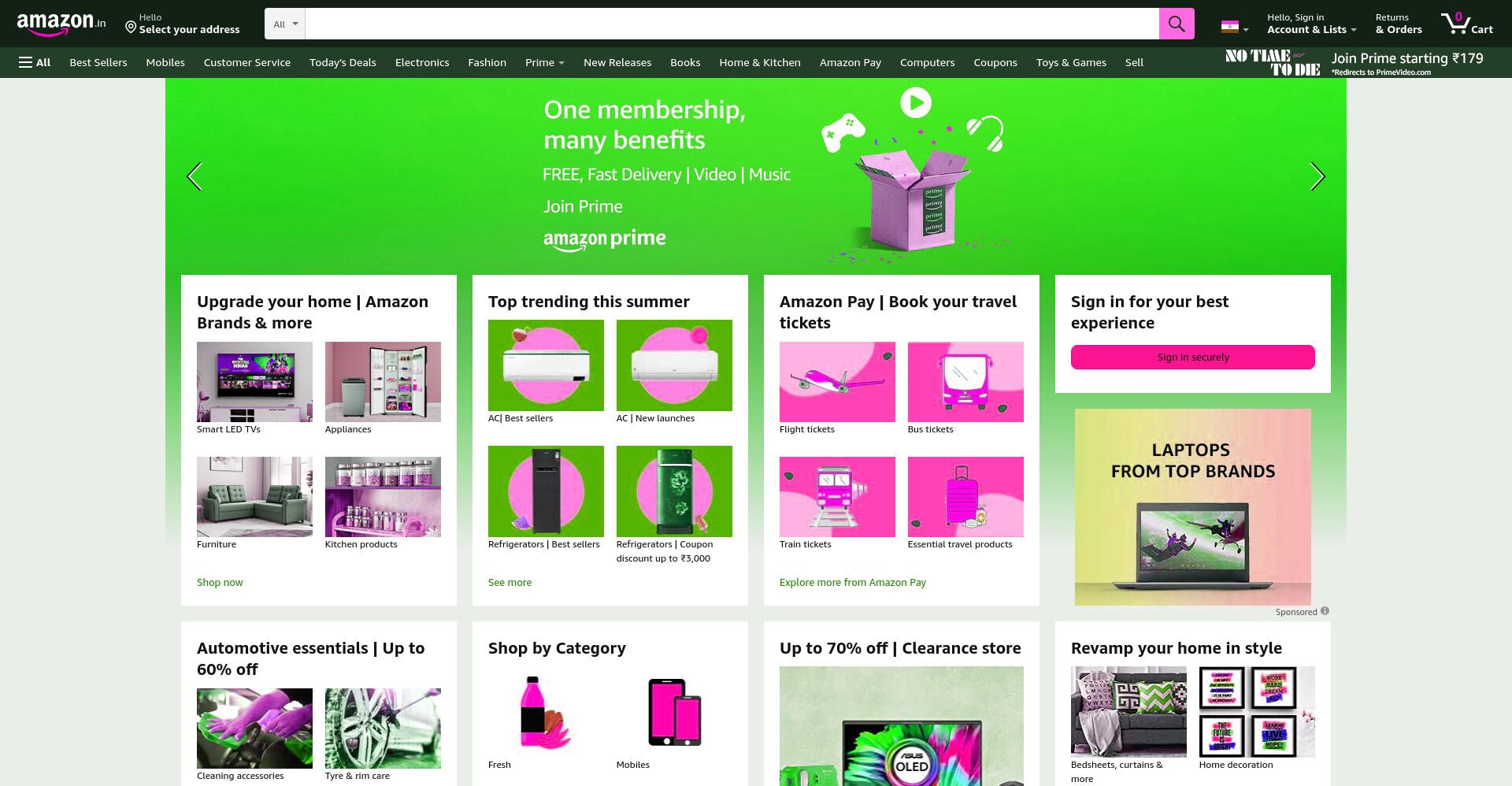The image size is (1512, 786).
Task: Open AC Best sellers thumbnail
Action: pyautogui.click(x=546, y=365)
